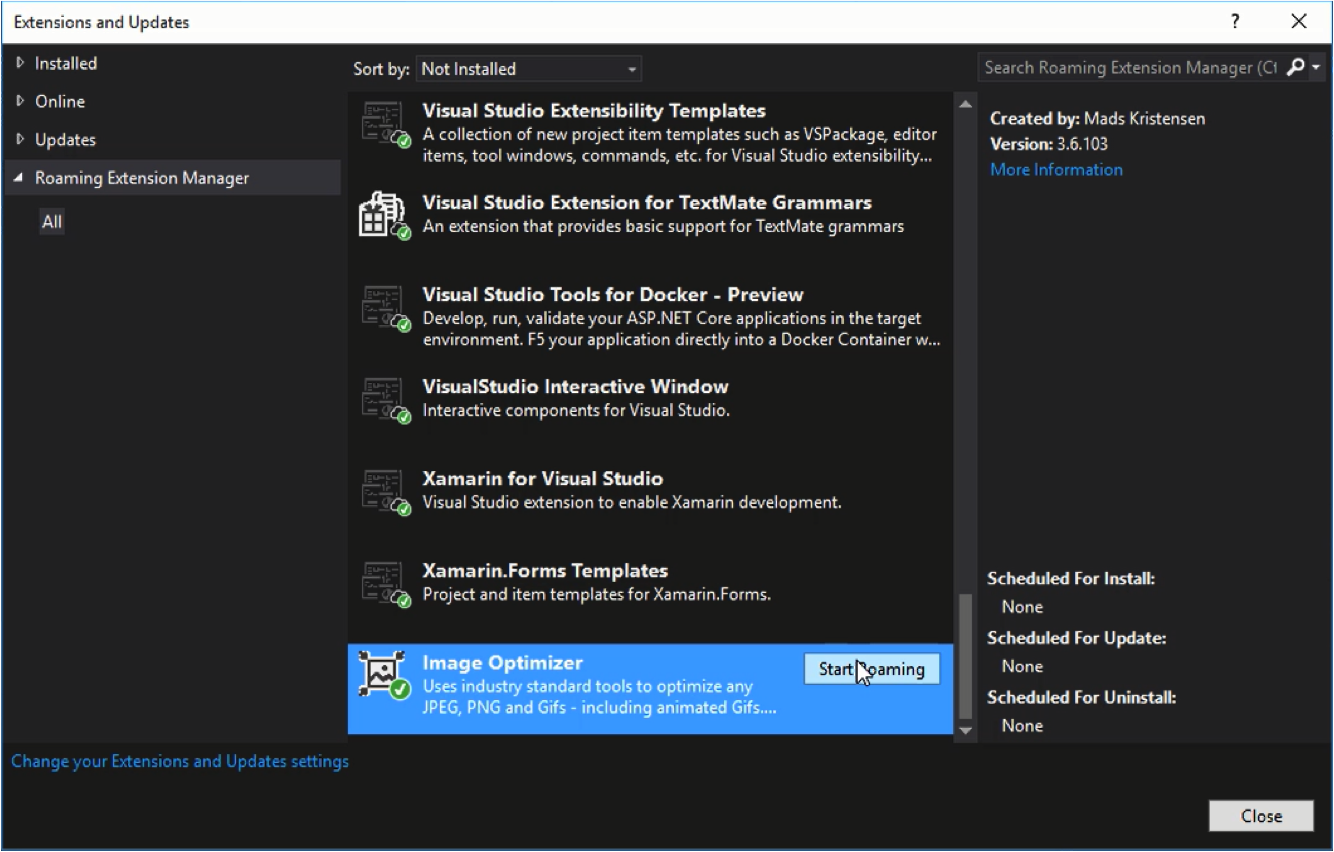
Task: Expand the Online tree node
Action: click(20, 101)
